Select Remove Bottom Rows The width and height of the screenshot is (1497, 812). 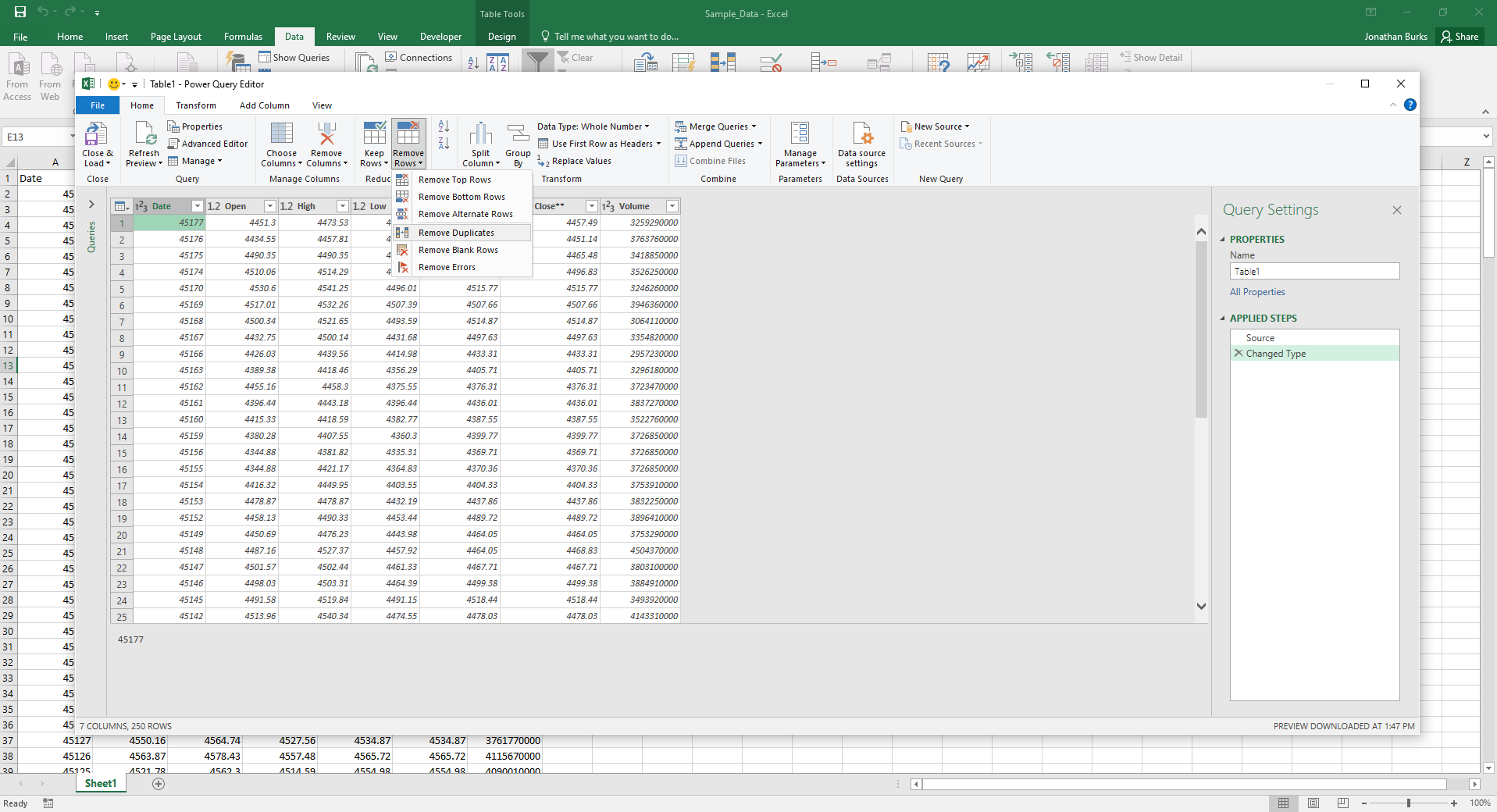[462, 197]
